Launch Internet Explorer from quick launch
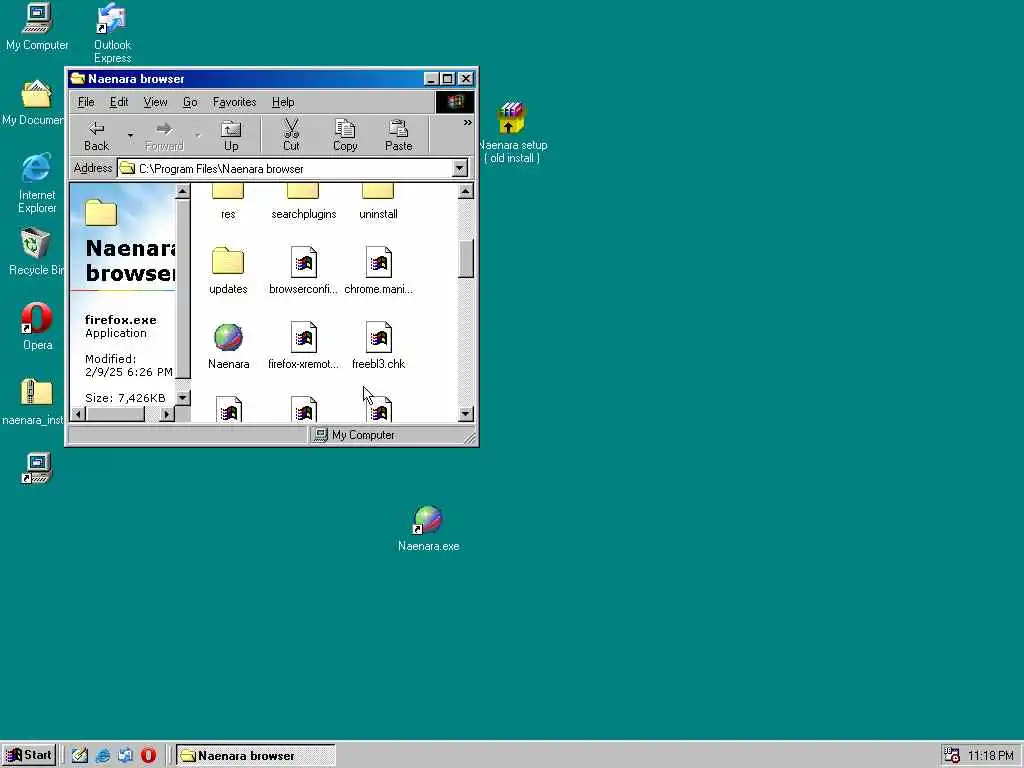This screenshot has width=1024, height=768. [103, 756]
